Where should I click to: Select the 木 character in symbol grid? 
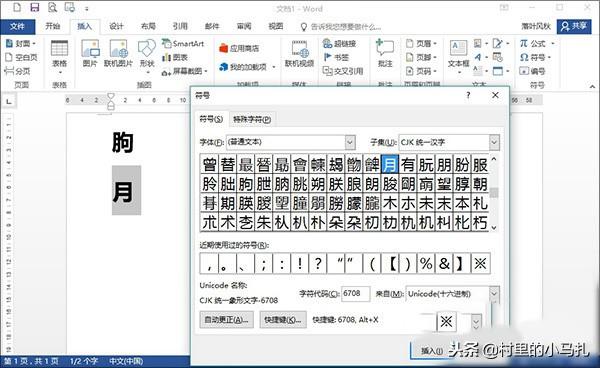390,203
